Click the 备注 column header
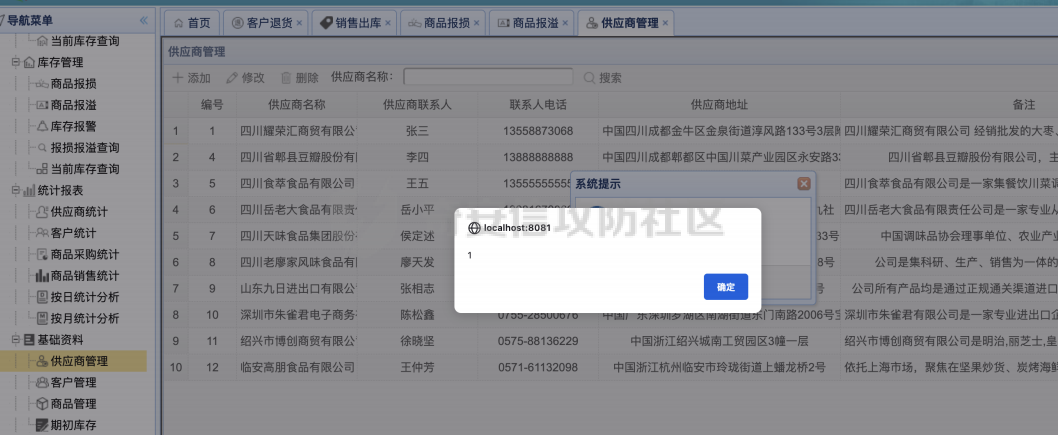Screen dimensions: 1058x435 point(1023,105)
